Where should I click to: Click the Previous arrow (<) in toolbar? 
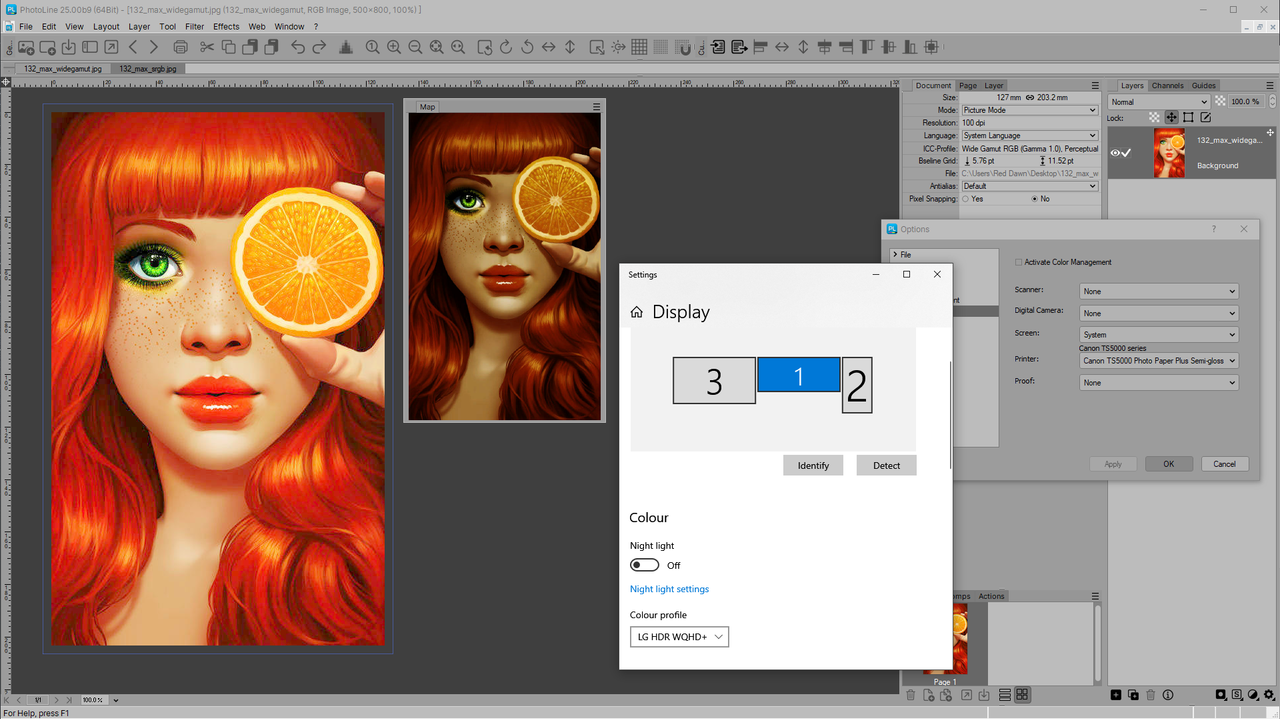click(x=133, y=47)
